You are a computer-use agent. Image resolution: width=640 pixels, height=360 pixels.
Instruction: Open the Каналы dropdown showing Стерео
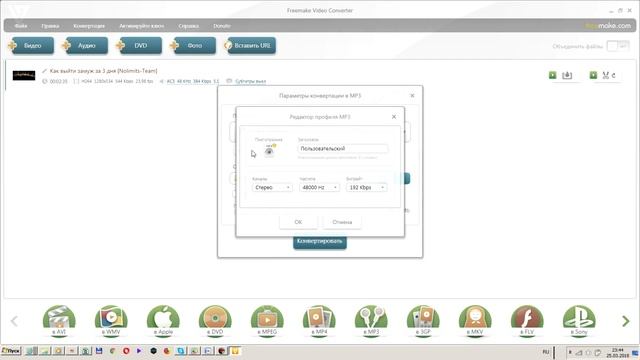pyautogui.click(x=272, y=187)
